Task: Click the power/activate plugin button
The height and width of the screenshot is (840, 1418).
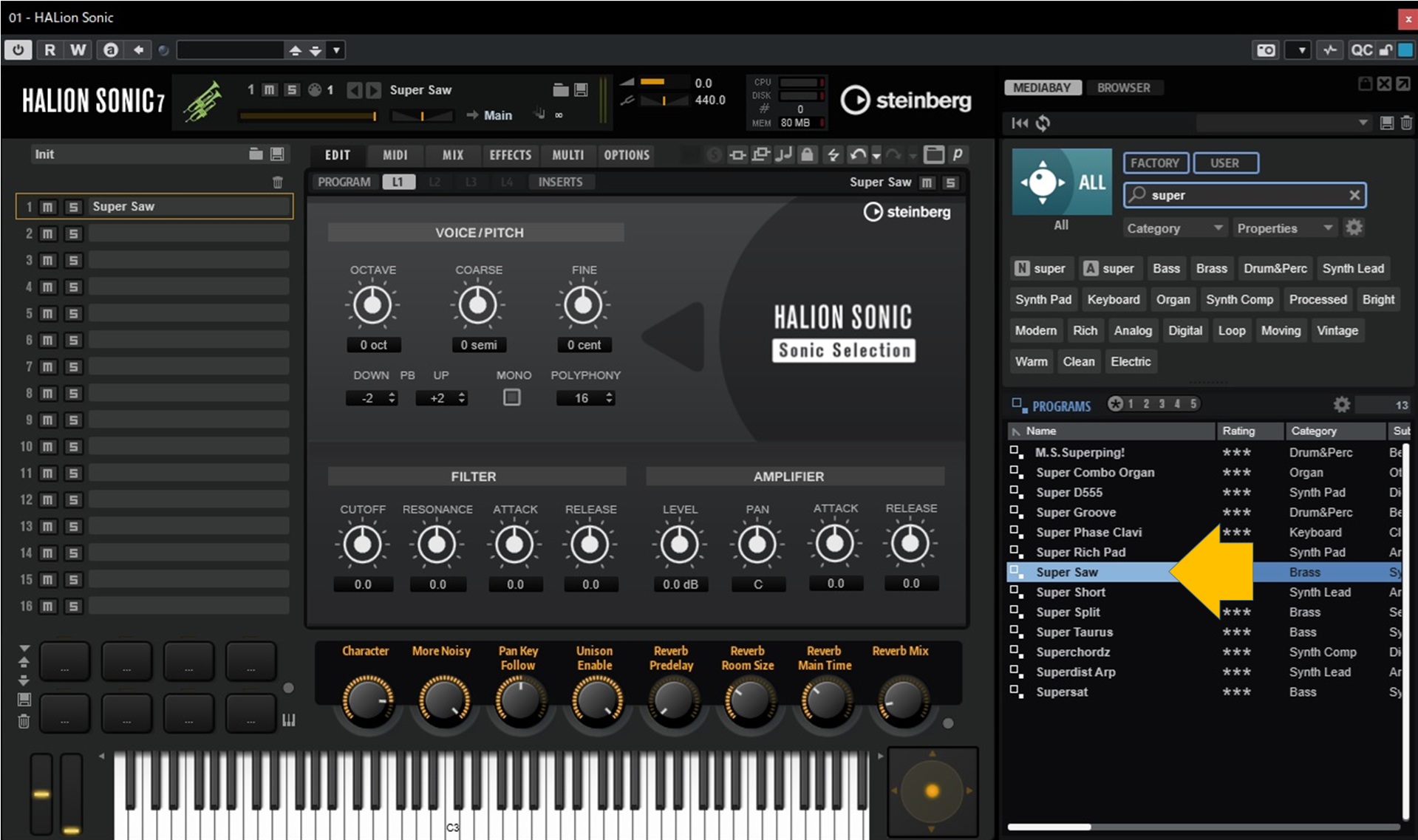Action: click(x=18, y=49)
